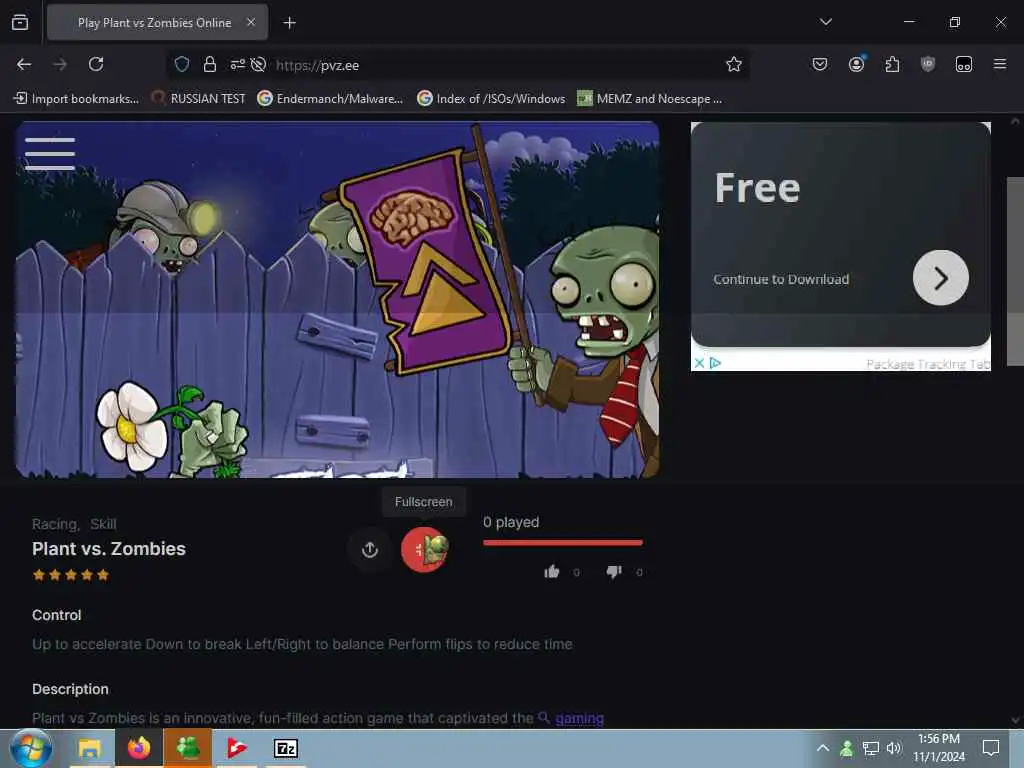Viewport: 1024px width, 768px height.
Task: Open the Firefox account menu
Action: click(x=856, y=64)
